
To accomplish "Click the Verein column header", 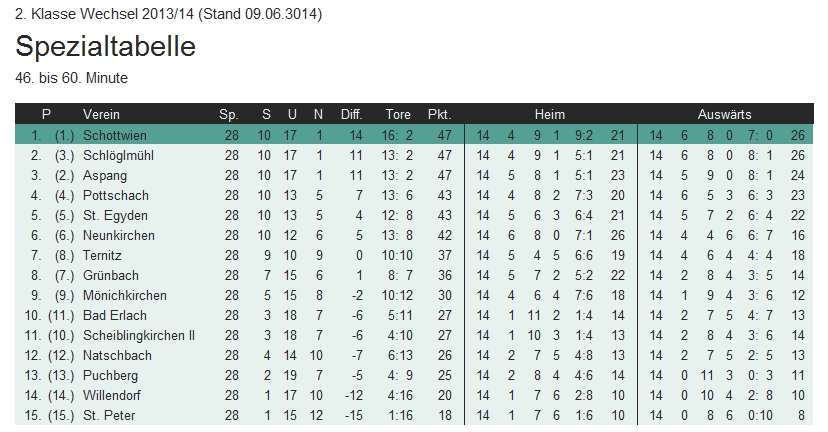I will click(x=101, y=114).
